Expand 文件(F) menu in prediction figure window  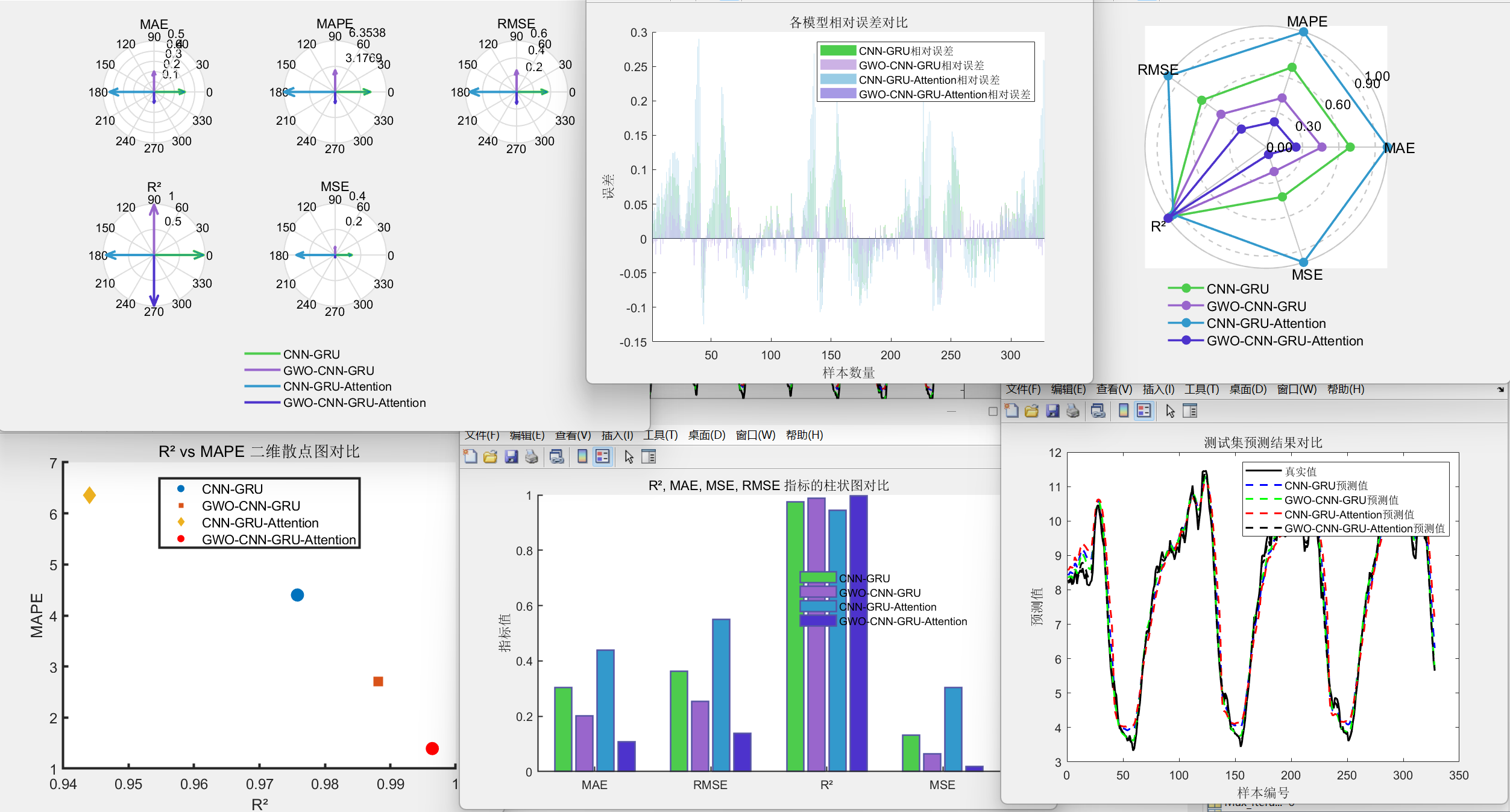coord(1023,389)
